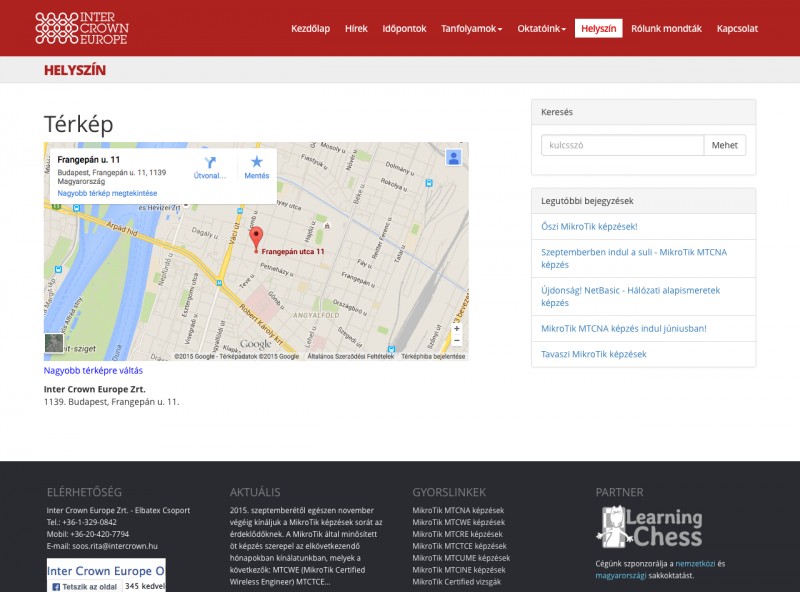
Task: Open 'Őszi MikroTik képzések!' post link
Action: (589, 227)
